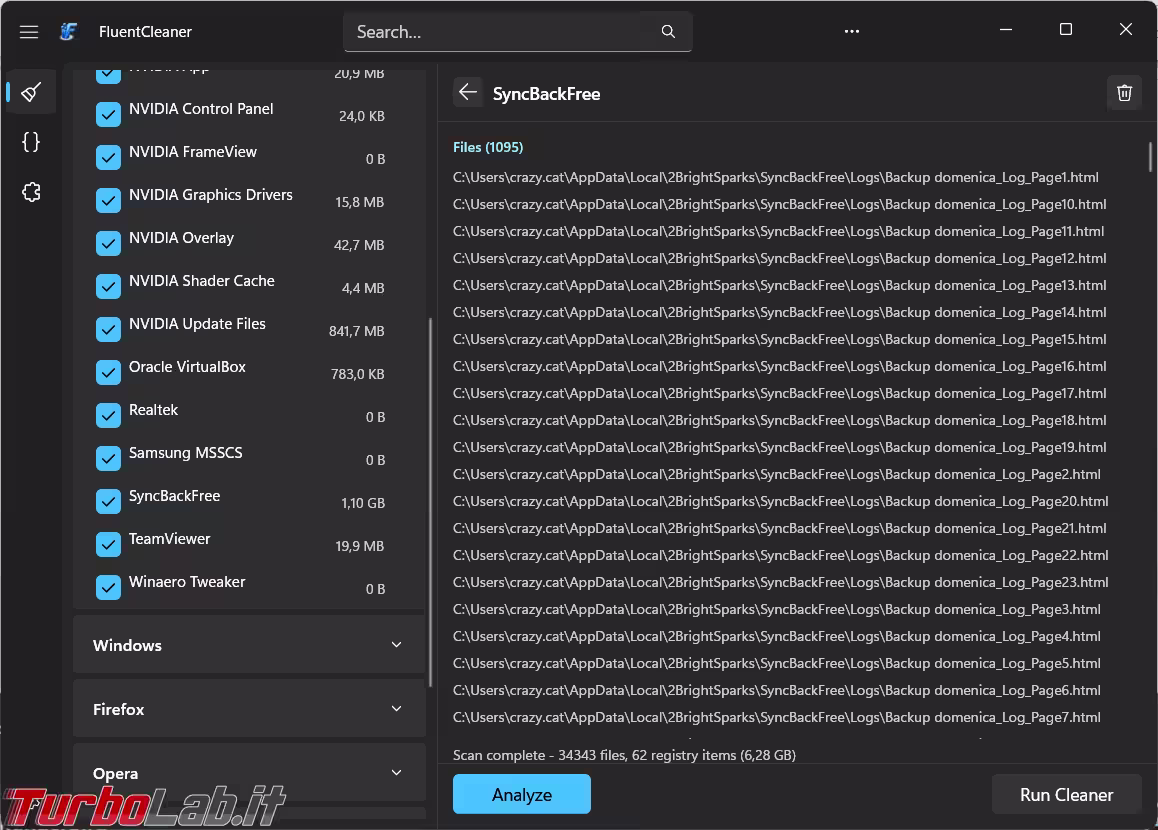Select the Backup domenica_Log_Page1.html path
Screen dimensions: 1158x830
[775, 177]
